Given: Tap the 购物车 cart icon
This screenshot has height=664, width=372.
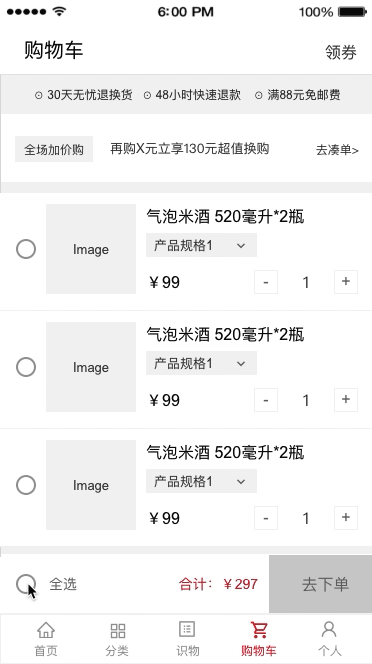Looking at the screenshot, I should [x=259, y=630].
